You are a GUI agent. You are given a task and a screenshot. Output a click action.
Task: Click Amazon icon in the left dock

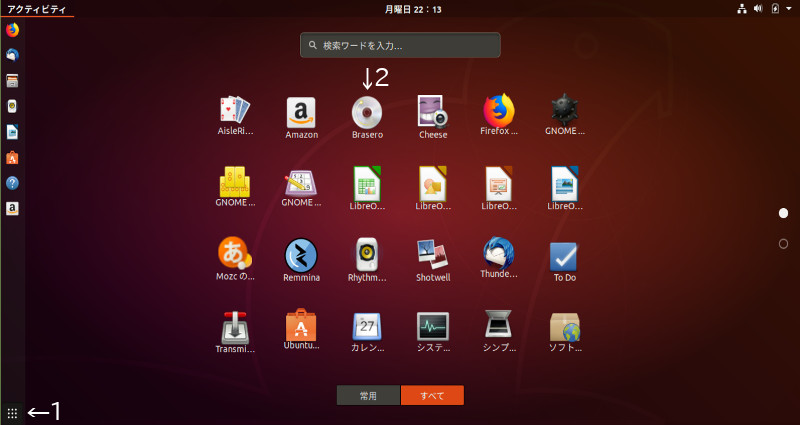point(12,208)
